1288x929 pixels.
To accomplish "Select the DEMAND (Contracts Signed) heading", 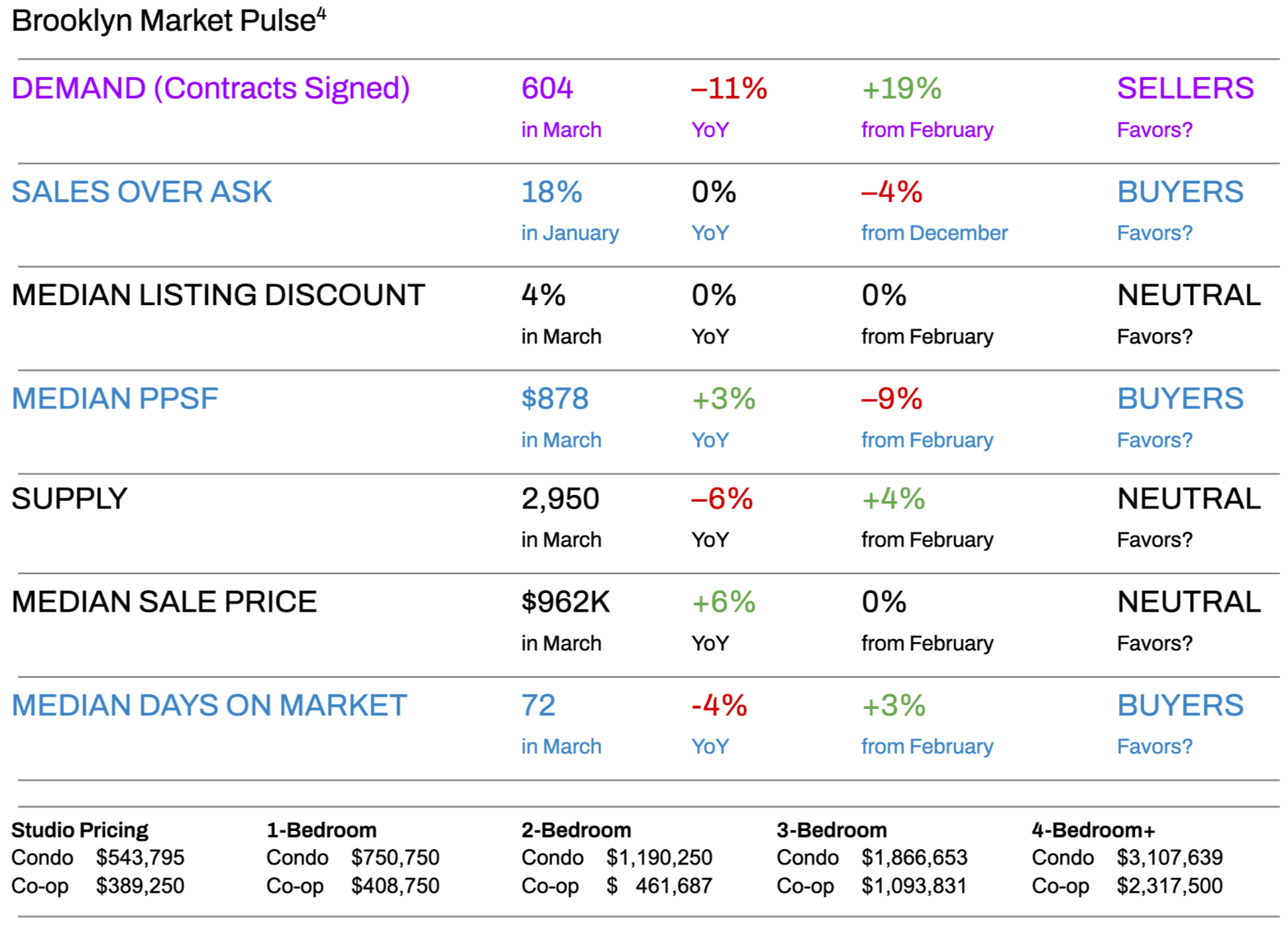I will coord(211,89).
